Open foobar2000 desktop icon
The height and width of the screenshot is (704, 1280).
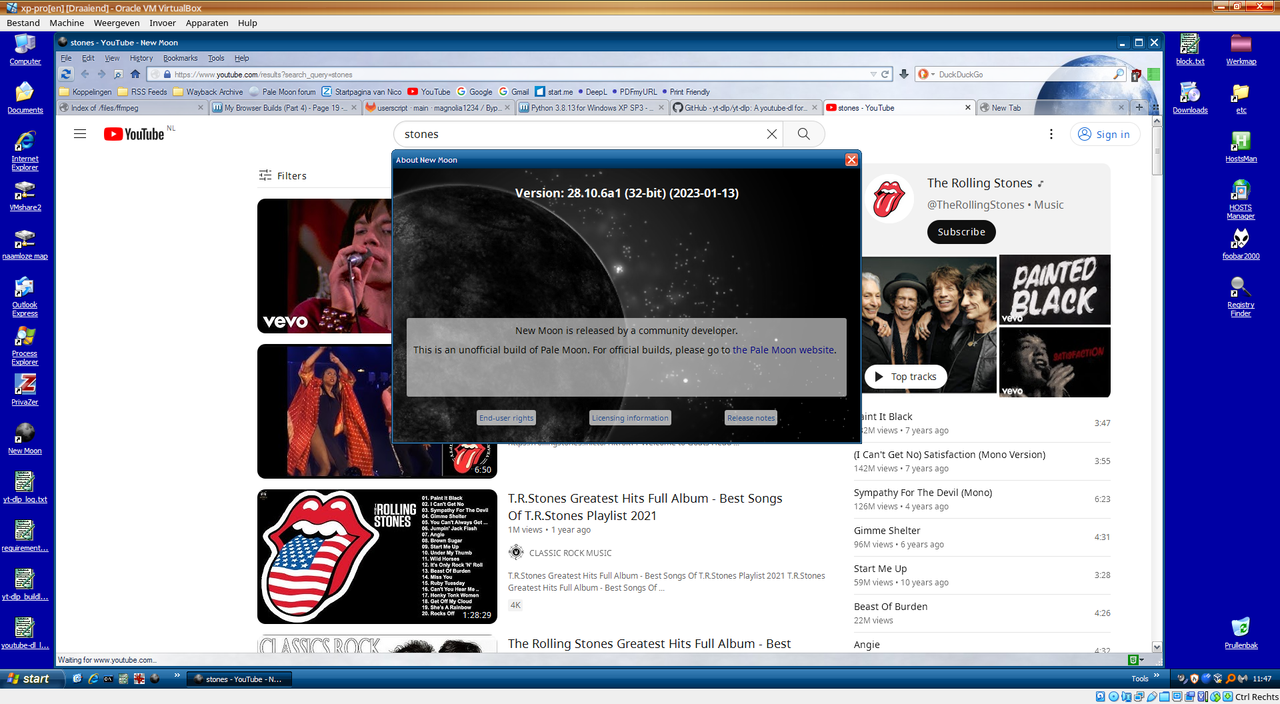pos(1241,243)
